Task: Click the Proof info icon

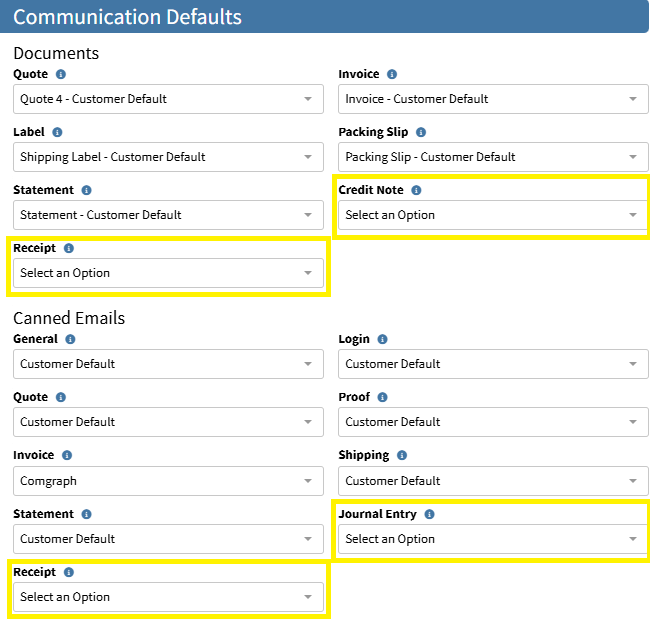Action: (x=382, y=397)
